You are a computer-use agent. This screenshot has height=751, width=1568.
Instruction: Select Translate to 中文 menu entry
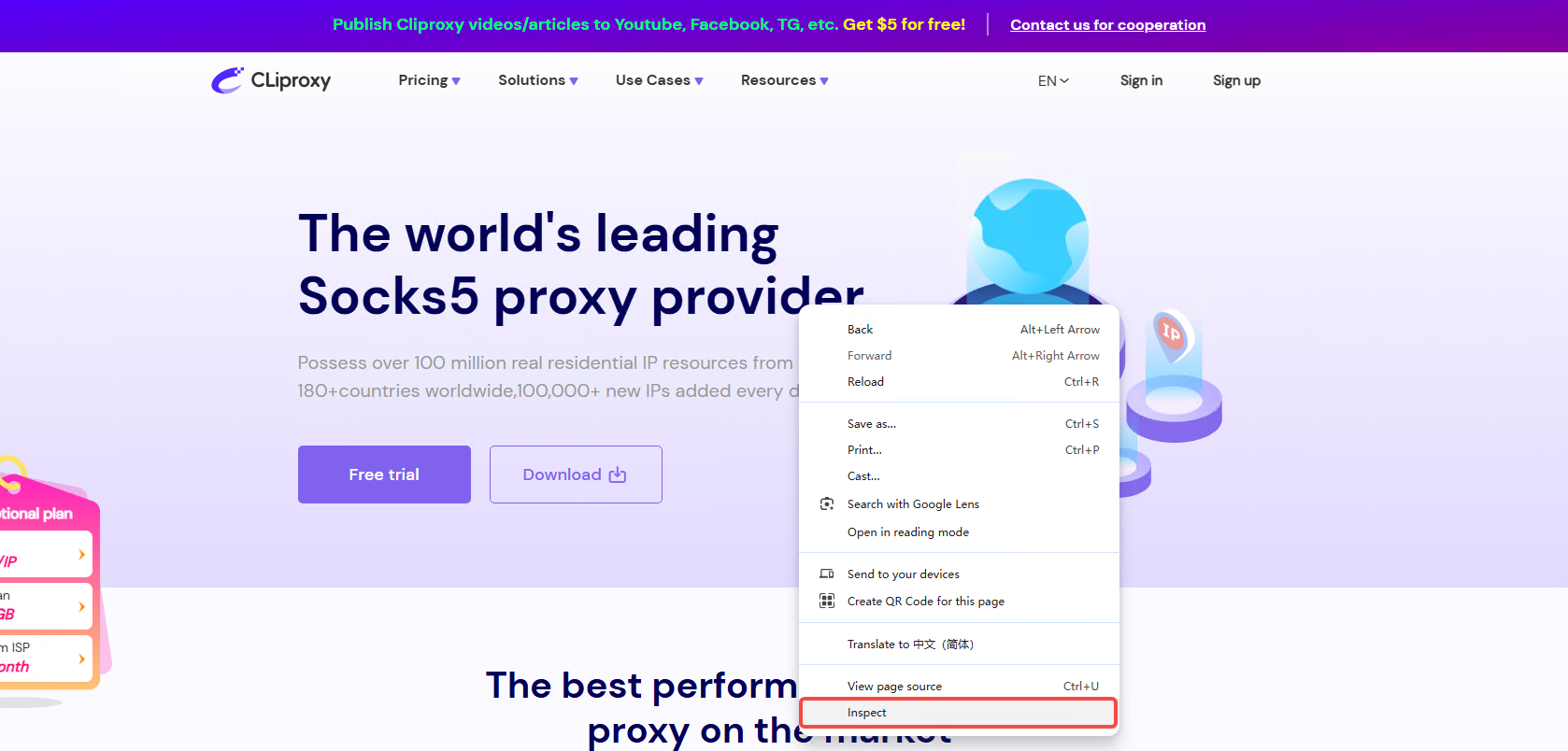tap(959, 645)
